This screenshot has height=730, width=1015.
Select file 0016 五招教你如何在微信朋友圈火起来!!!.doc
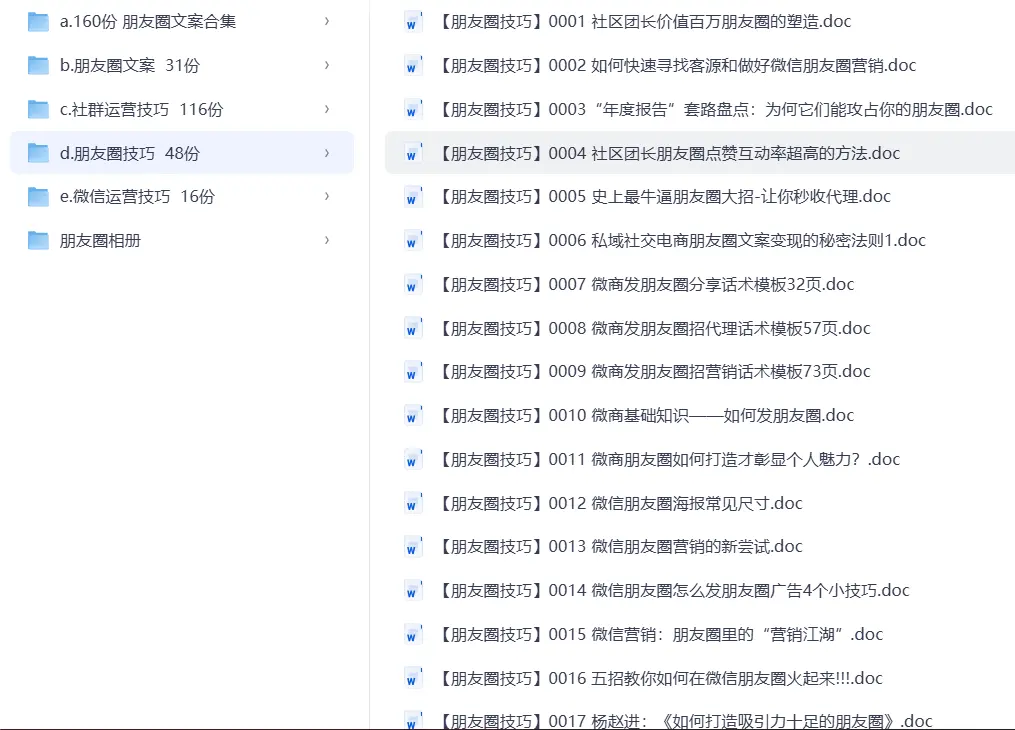[700, 678]
